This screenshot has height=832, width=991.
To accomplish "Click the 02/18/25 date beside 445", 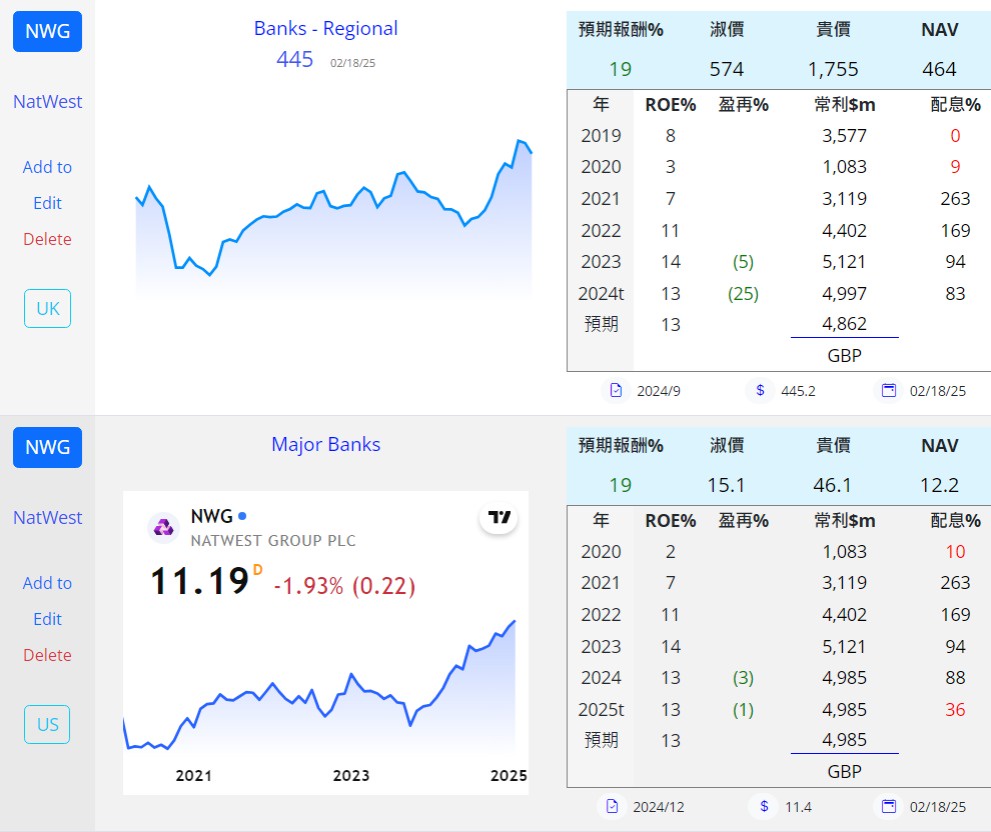I will coord(353,63).
